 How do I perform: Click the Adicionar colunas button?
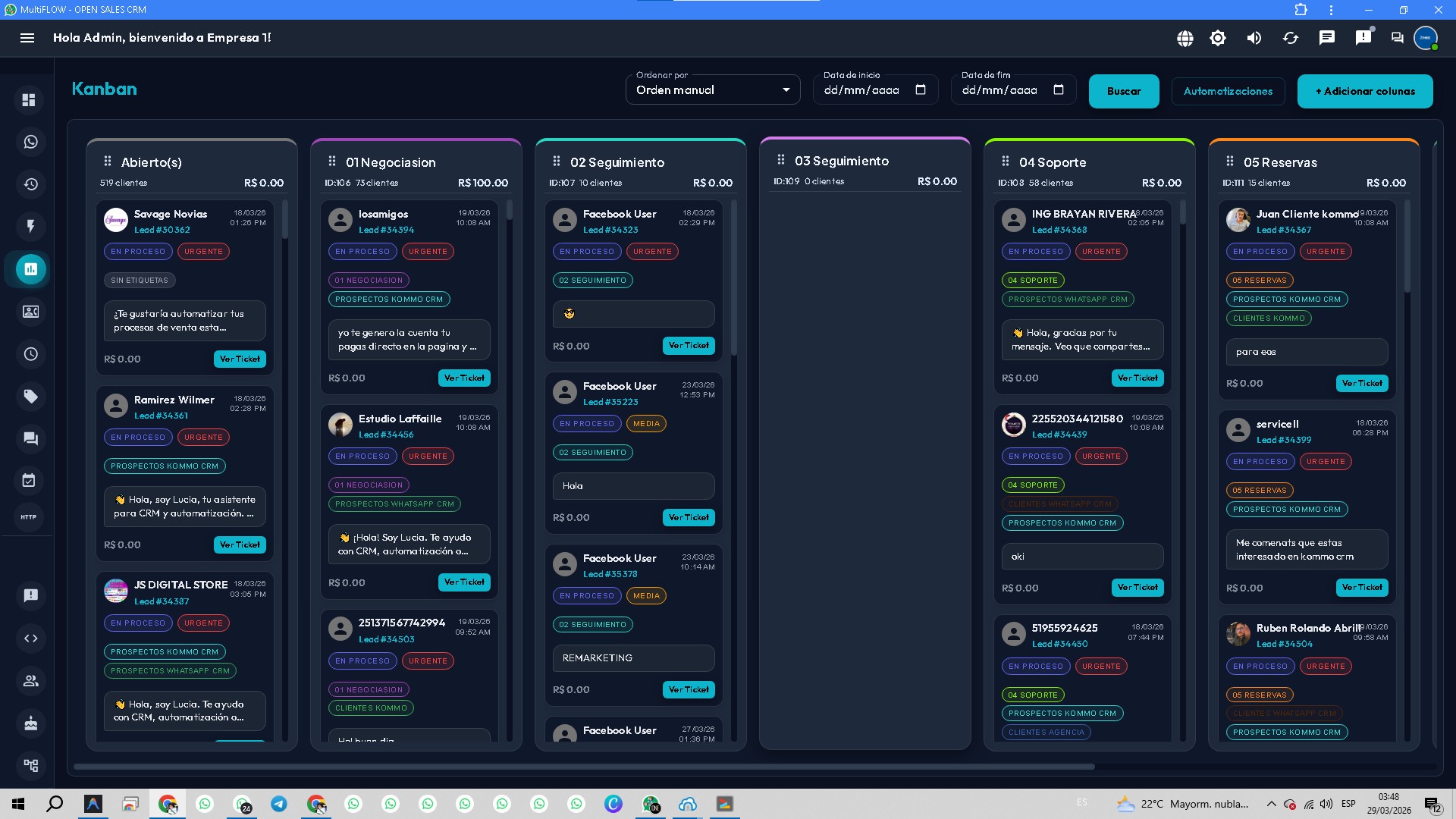coord(1365,91)
